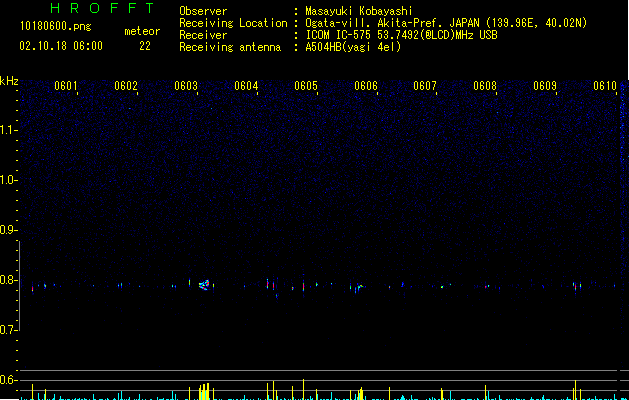Click the 0604 time marker
This screenshot has width=629, height=400.
246,86
